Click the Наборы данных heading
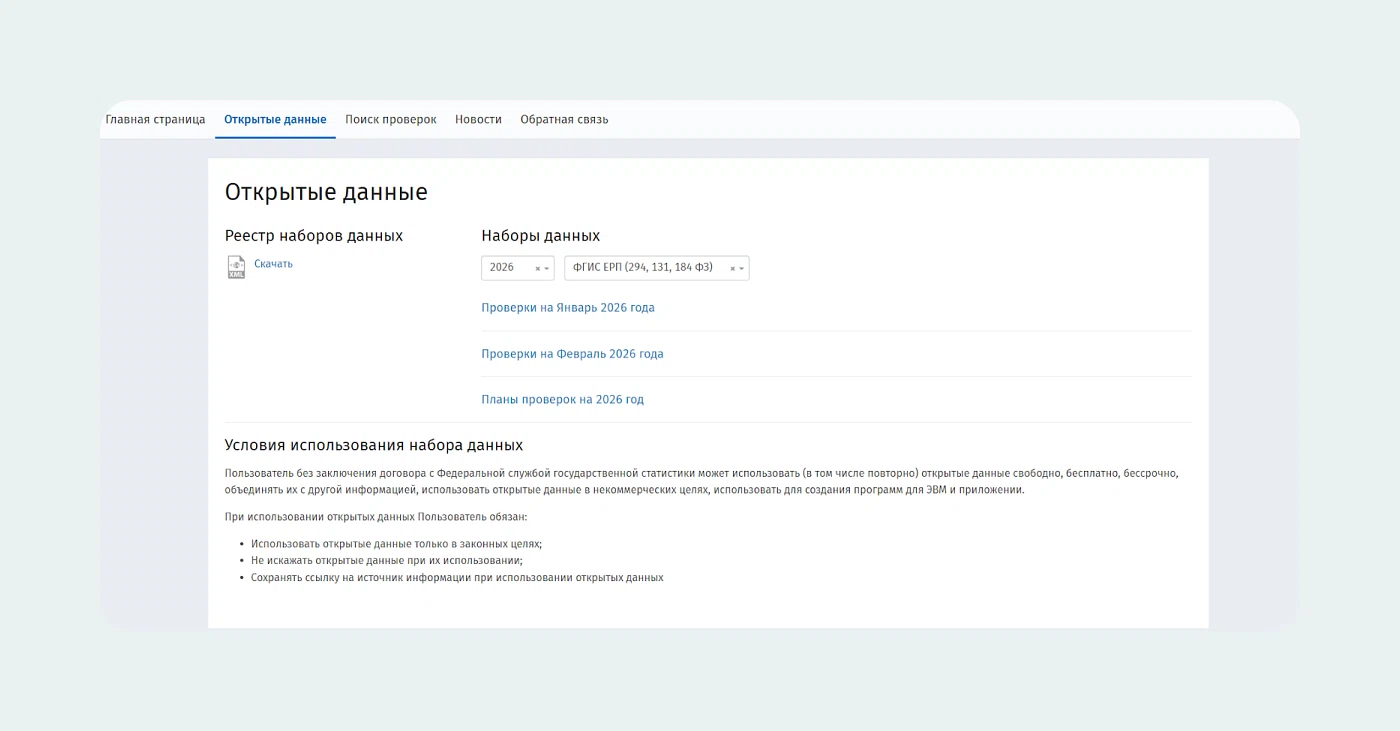Image resolution: width=1400 pixels, height=731 pixels. coord(540,236)
